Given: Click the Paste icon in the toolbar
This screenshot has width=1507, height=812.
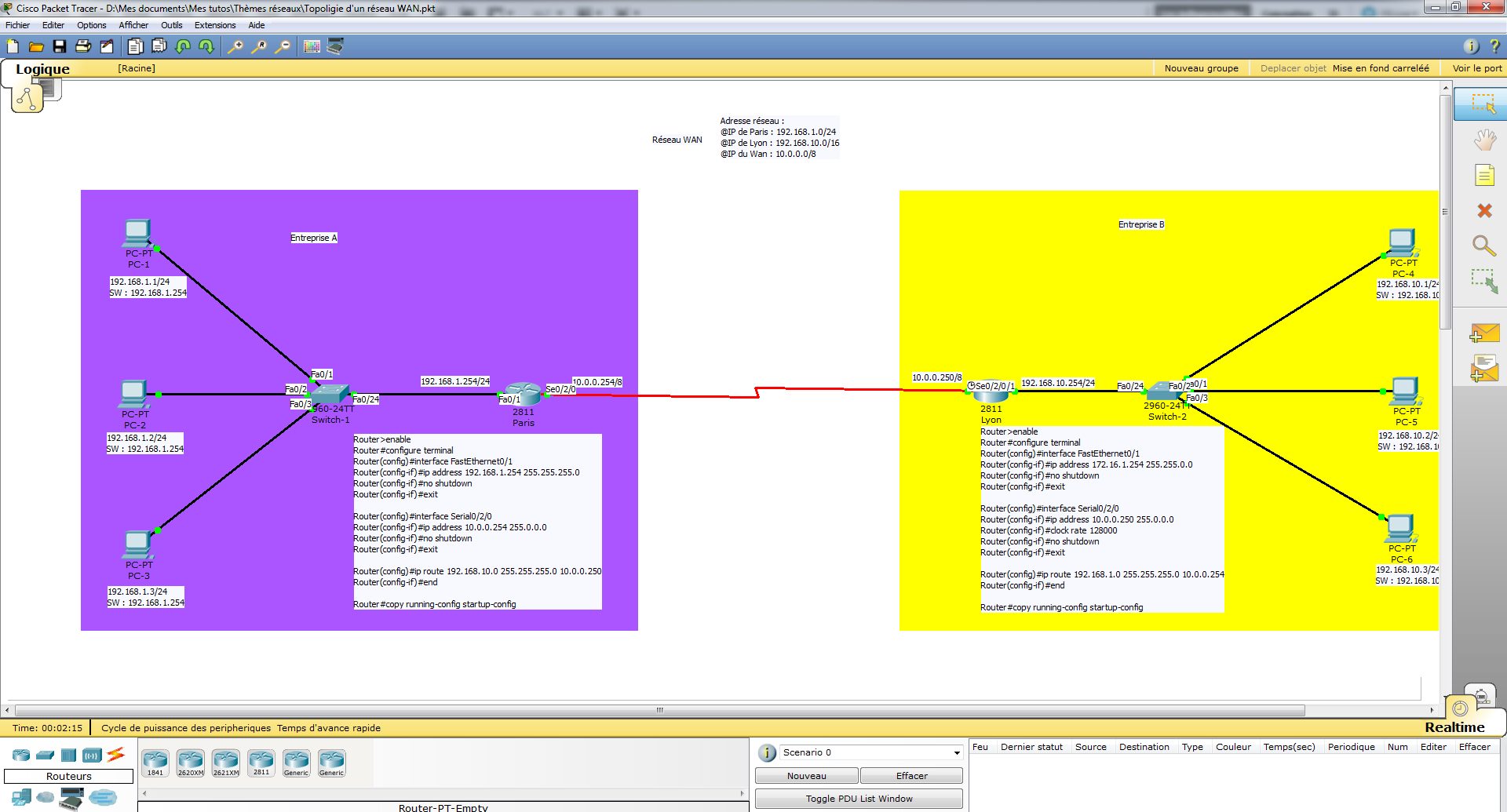Looking at the screenshot, I should coord(159,46).
